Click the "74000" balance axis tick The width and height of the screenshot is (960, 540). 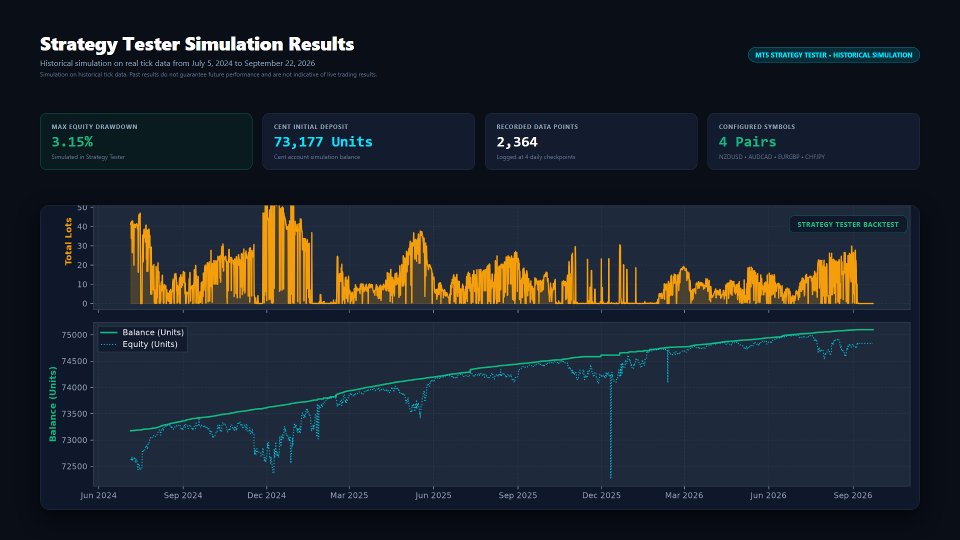75,388
